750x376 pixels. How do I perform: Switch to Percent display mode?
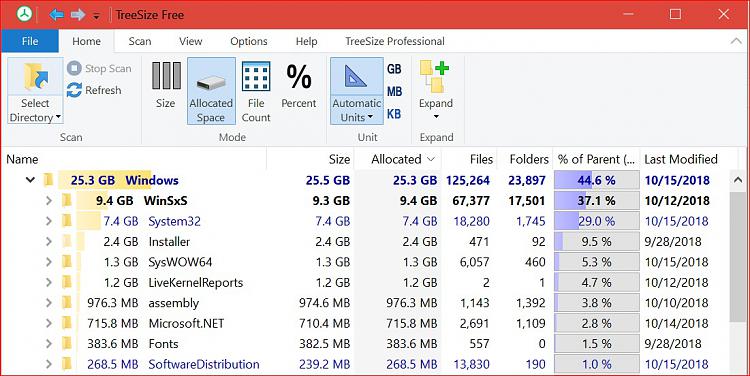click(299, 86)
